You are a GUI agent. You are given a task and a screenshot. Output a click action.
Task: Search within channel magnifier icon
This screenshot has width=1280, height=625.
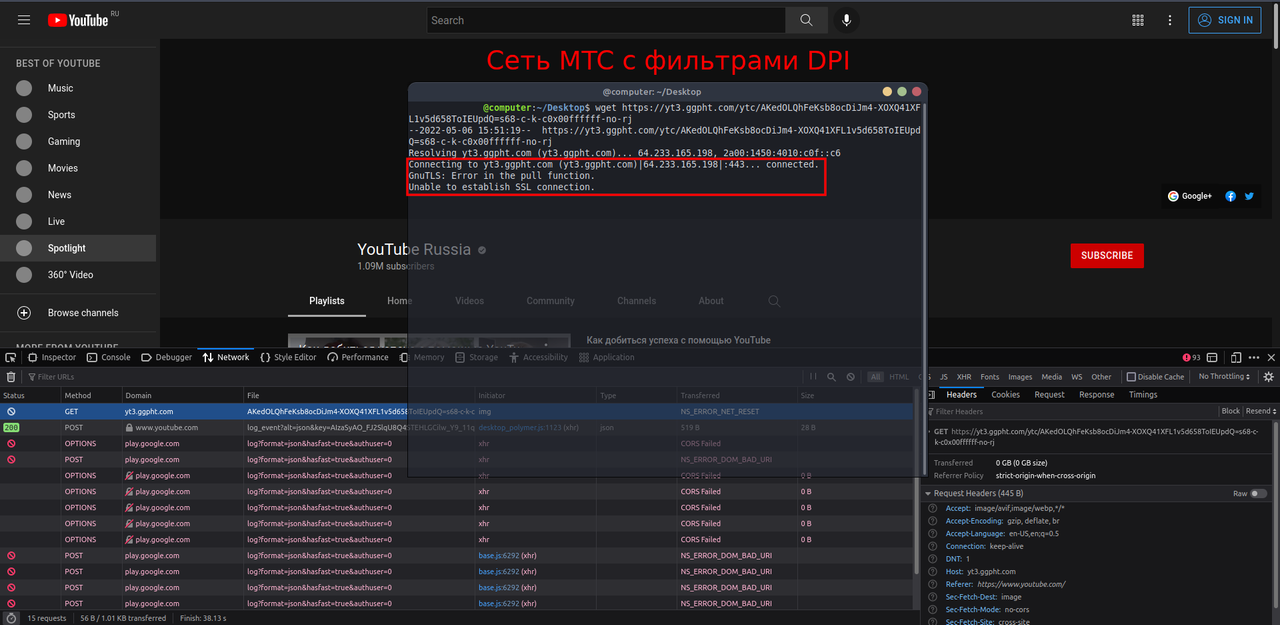pyautogui.click(x=774, y=300)
